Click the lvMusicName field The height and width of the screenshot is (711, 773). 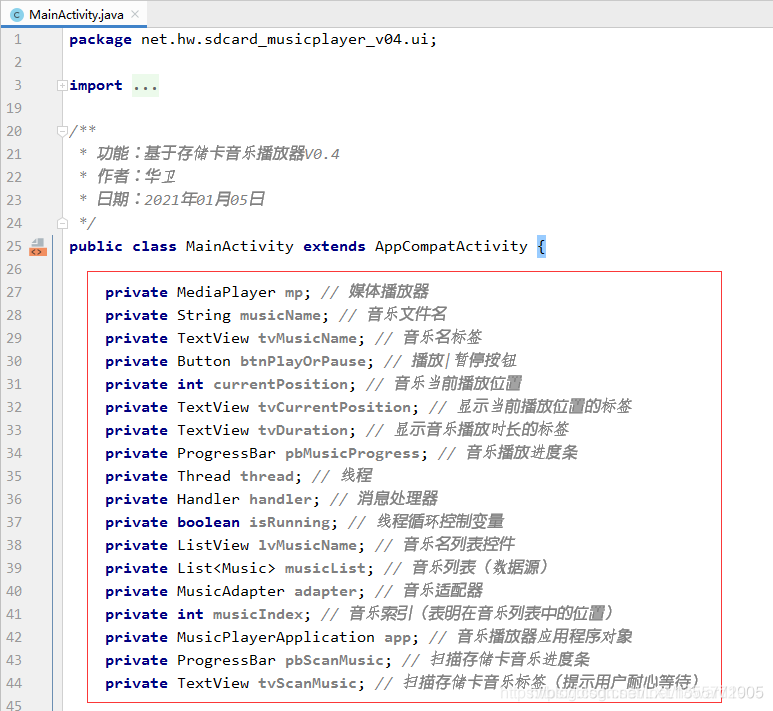pyautogui.click(x=308, y=545)
